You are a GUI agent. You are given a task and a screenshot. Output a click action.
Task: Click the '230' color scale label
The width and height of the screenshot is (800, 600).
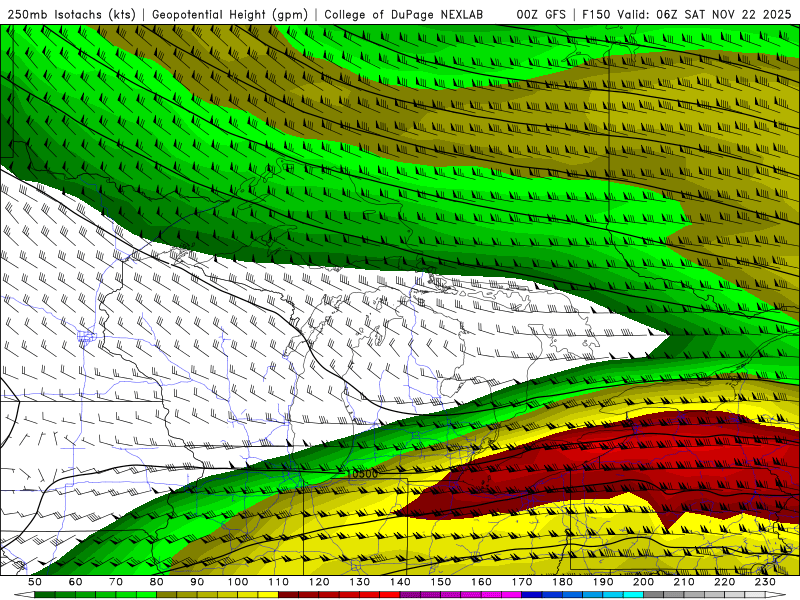(765, 582)
